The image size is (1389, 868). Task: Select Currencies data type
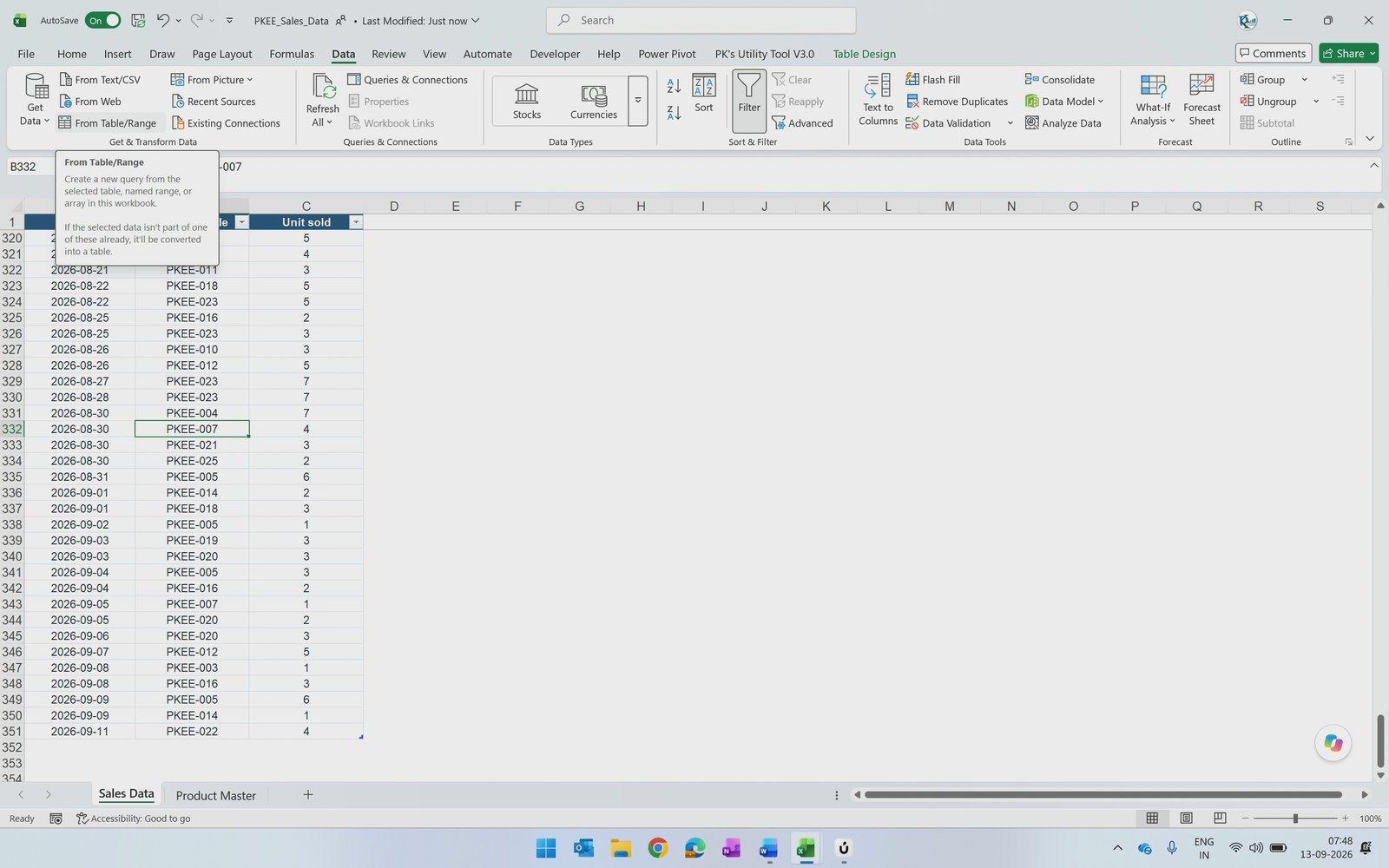click(x=594, y=101)
